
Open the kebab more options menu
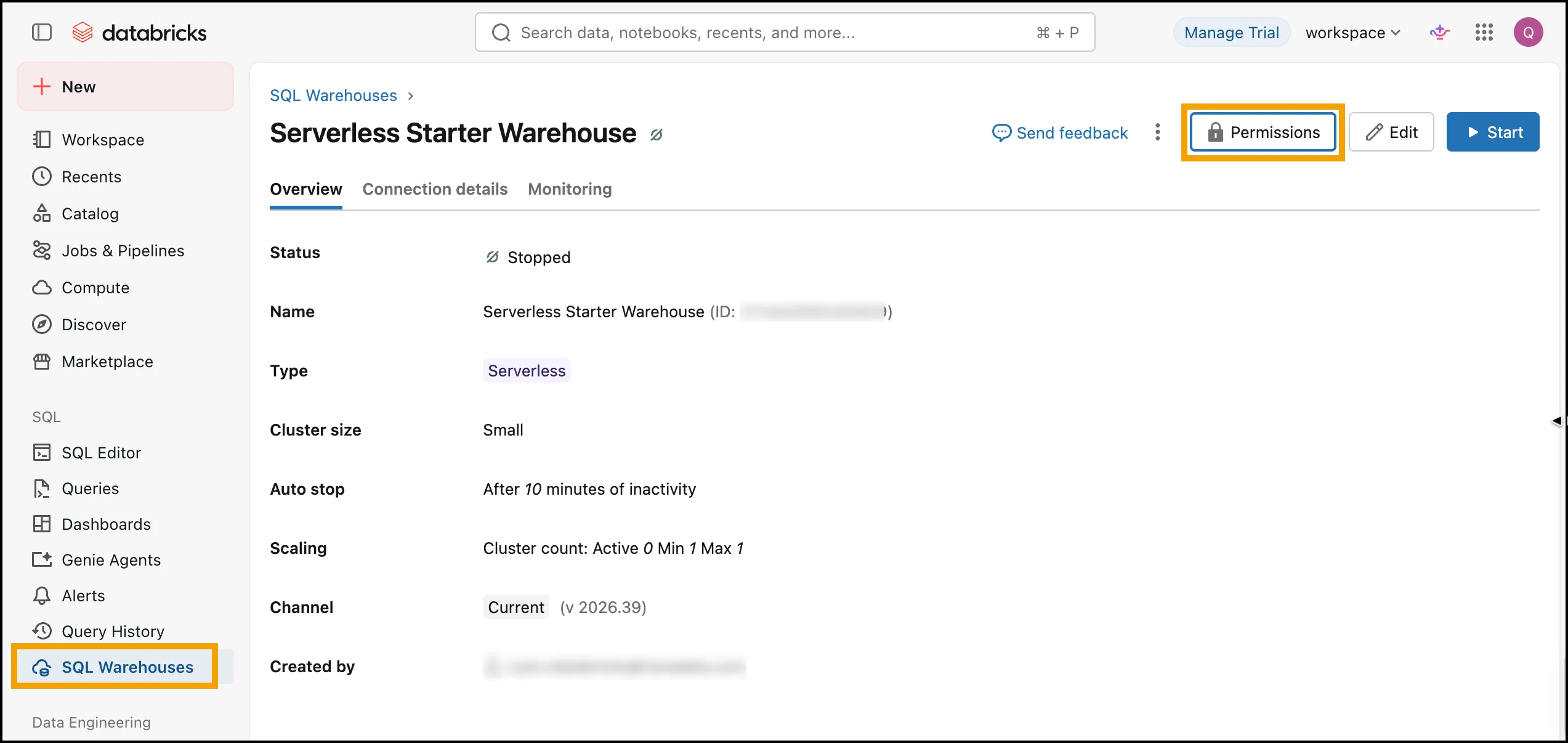(x=1158, y=132)
